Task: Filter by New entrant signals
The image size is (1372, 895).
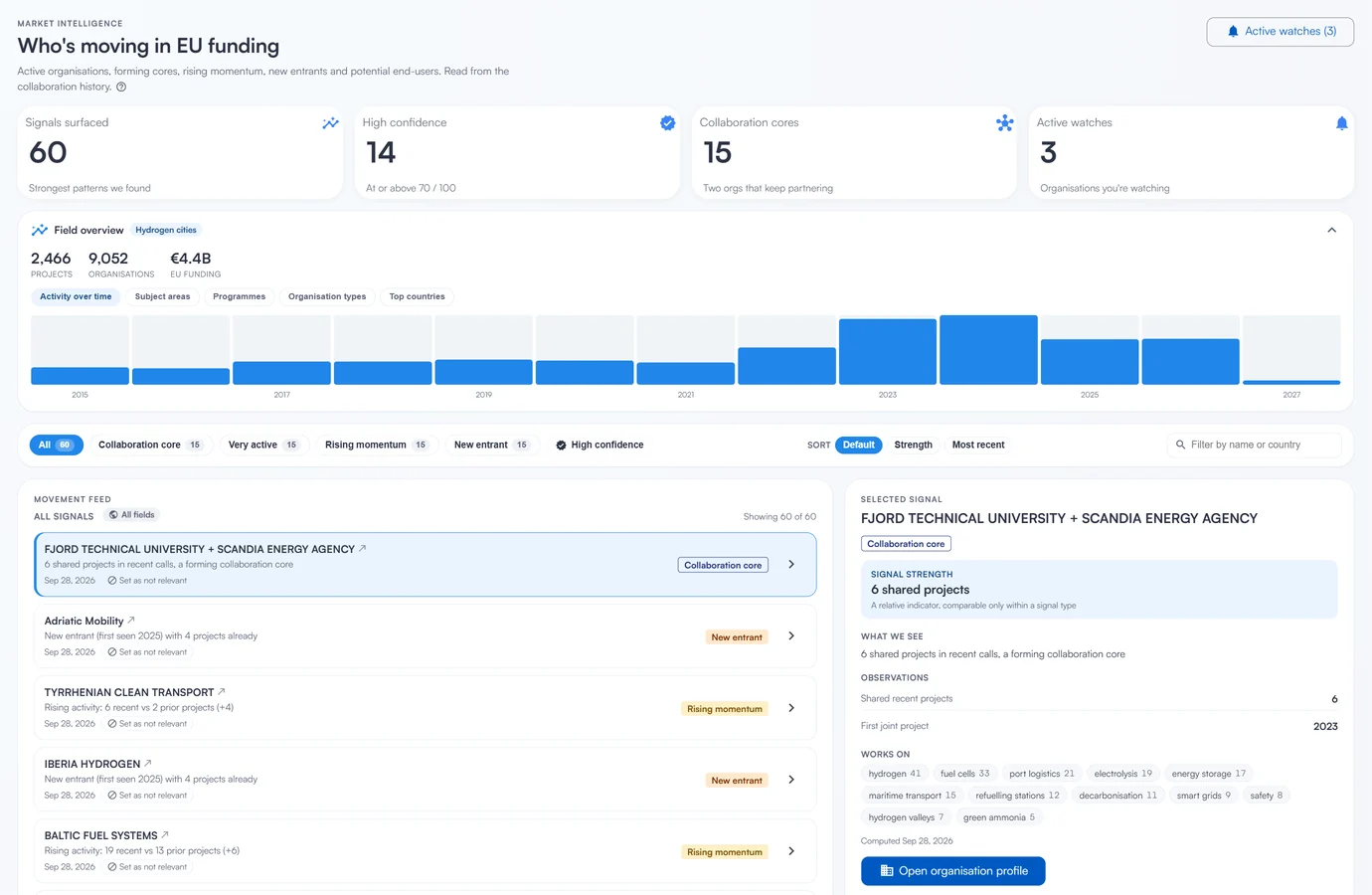Action: (491, 445)
